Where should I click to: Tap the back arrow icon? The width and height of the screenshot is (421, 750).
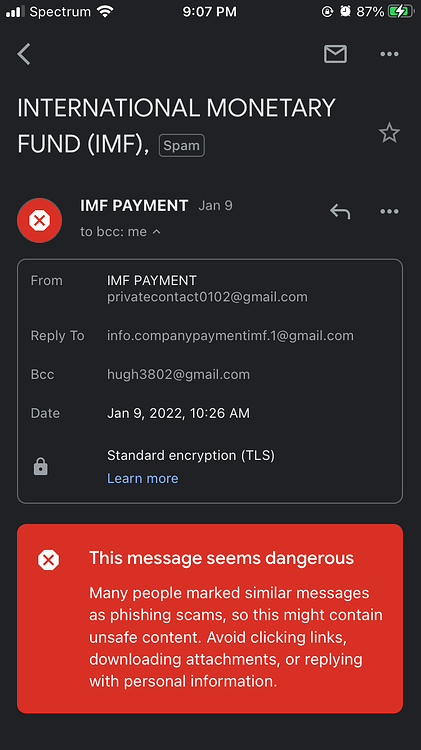pyautogui.click(x=24, y=54)
